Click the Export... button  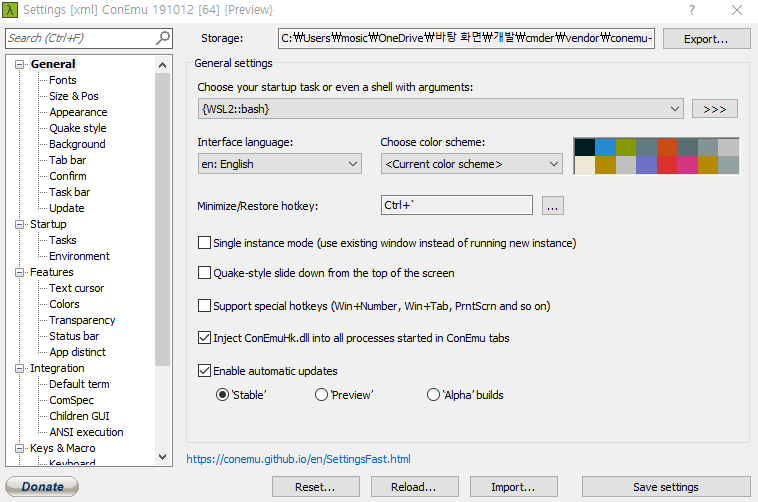706,39
